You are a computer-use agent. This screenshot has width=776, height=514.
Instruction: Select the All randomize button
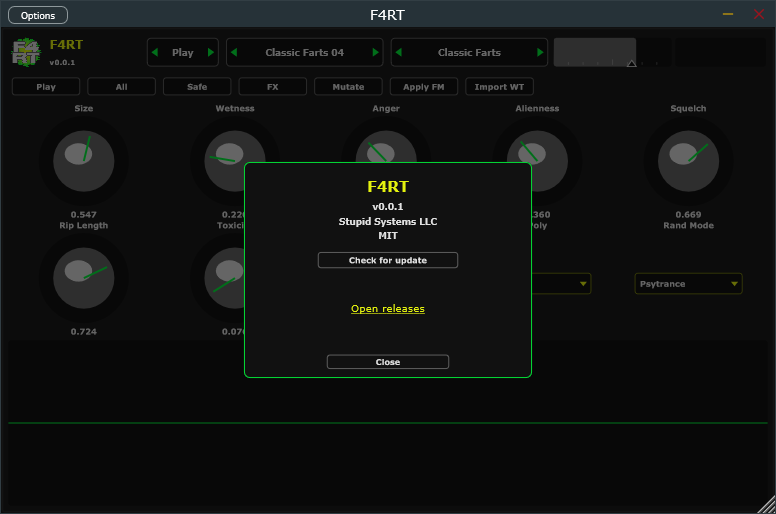point(122,87)
